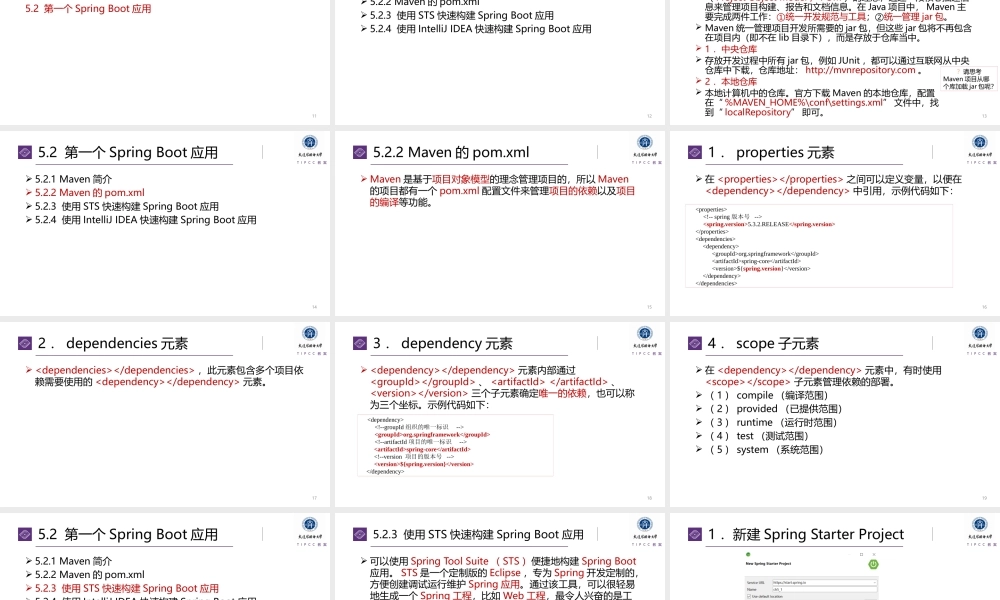Viewport: 1000px width, 600px height.
Task: Click purple icon beside '1. properties 元素' heading
Action: pos(695,153)
